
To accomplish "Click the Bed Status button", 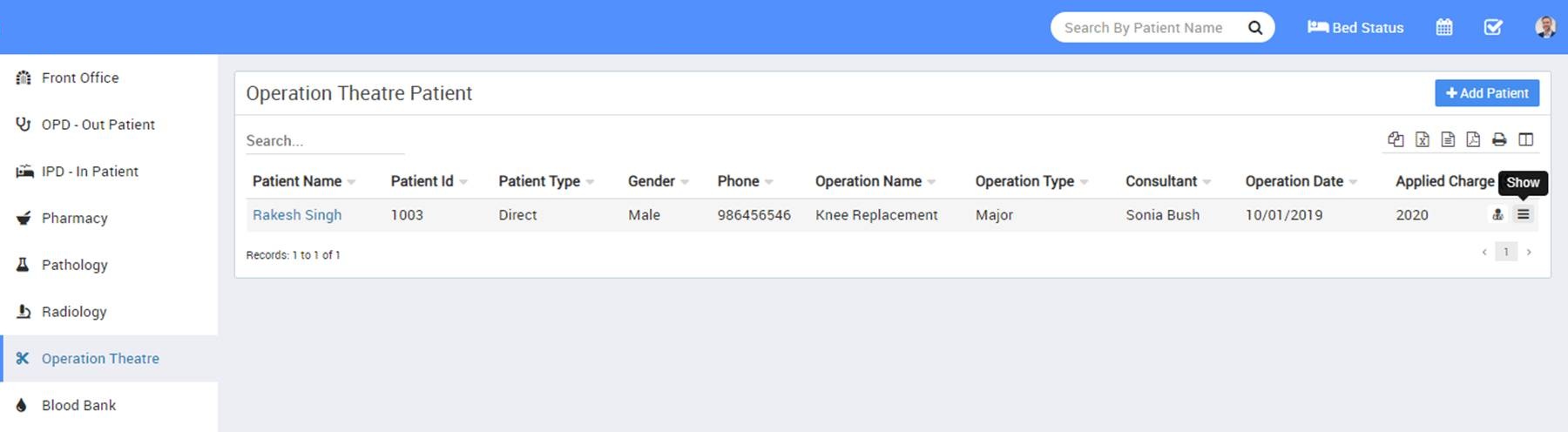I will (x=1355, y=27).
